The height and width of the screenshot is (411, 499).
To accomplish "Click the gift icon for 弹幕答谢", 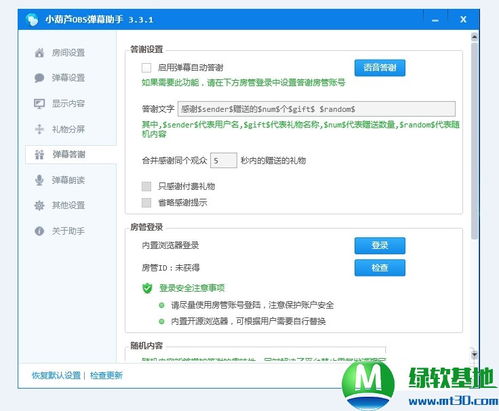I will (39, 154).
